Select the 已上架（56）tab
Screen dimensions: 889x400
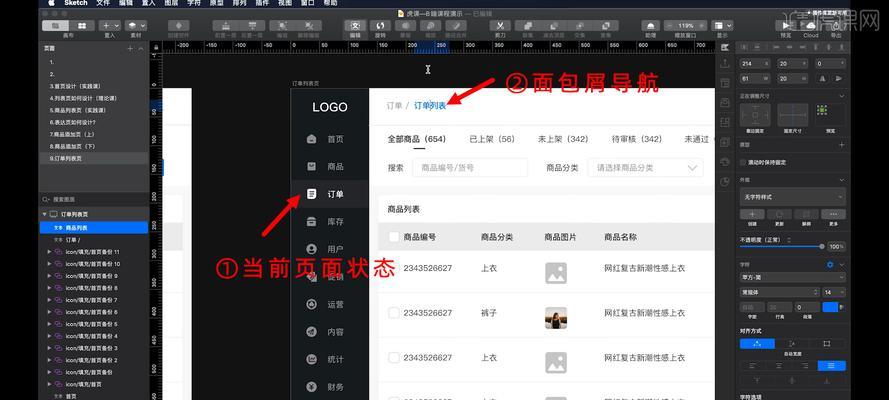coord(492,139)
